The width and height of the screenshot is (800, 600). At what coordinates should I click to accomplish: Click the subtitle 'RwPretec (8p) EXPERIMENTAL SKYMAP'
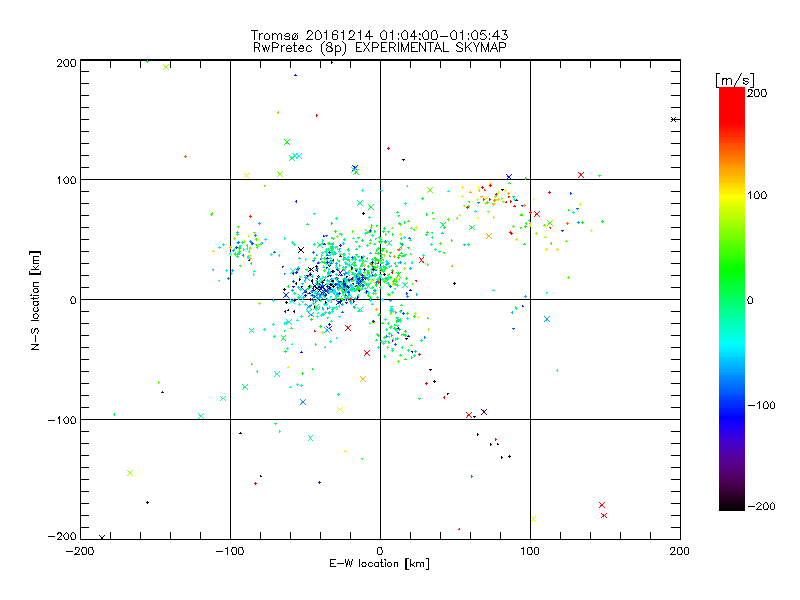point(380,48)
